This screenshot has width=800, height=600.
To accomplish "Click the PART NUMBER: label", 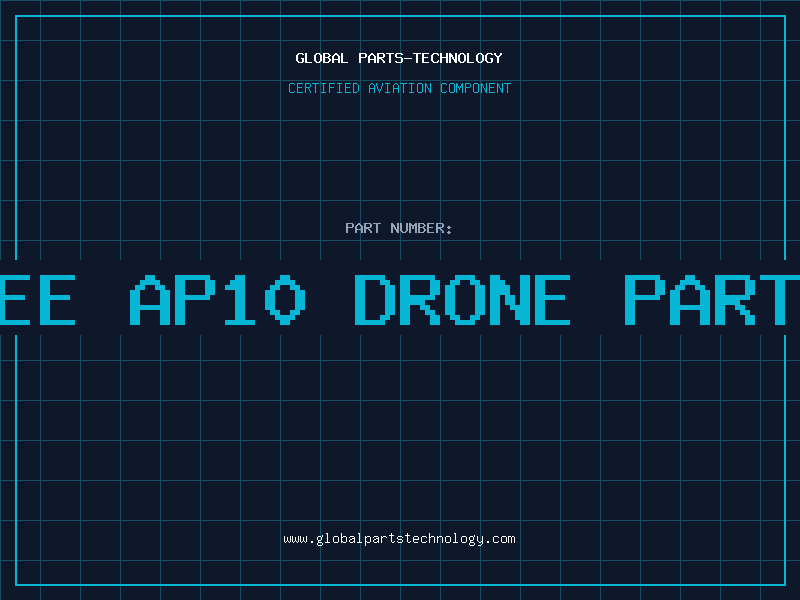I will pos(399,228).
